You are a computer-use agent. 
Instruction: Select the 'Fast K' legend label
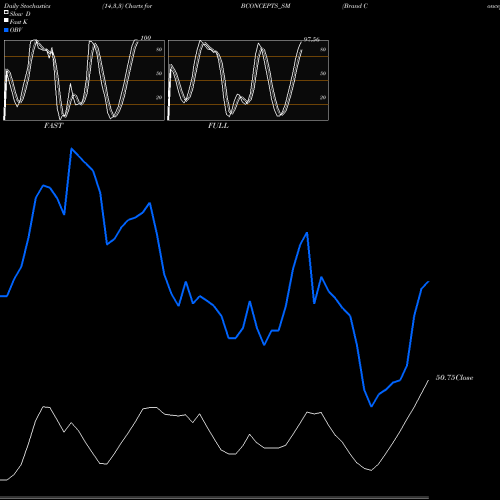pyautogui.click(x=19, y=22)
